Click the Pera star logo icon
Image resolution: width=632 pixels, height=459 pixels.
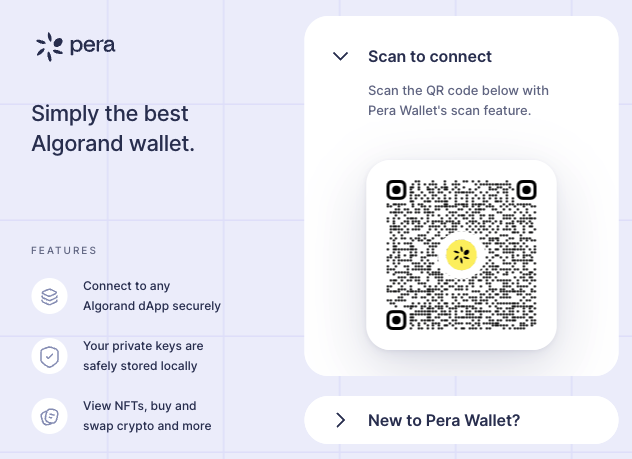tap(48, 46)
